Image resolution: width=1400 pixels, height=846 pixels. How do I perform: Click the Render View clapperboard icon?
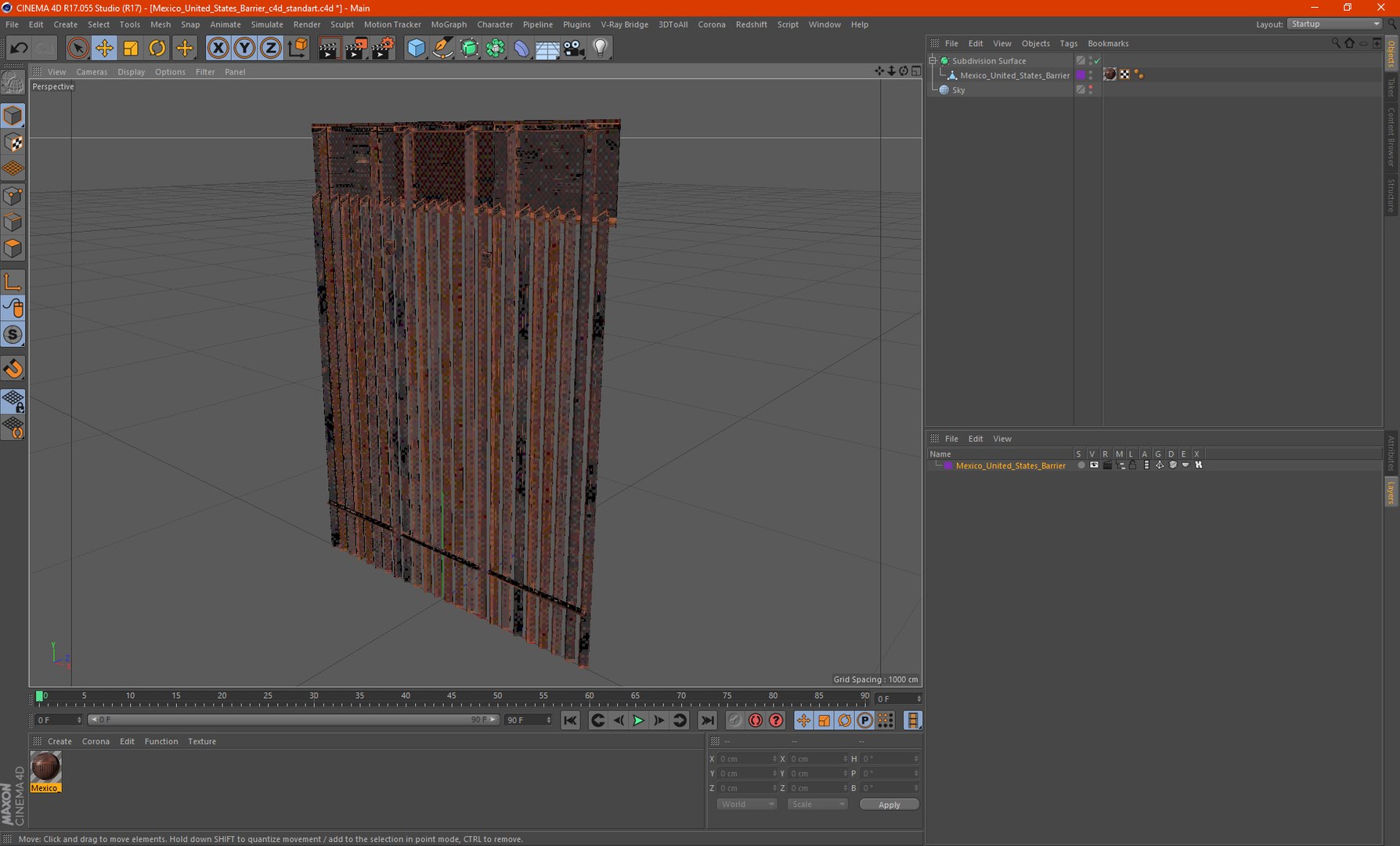click(x=329, y=49)
